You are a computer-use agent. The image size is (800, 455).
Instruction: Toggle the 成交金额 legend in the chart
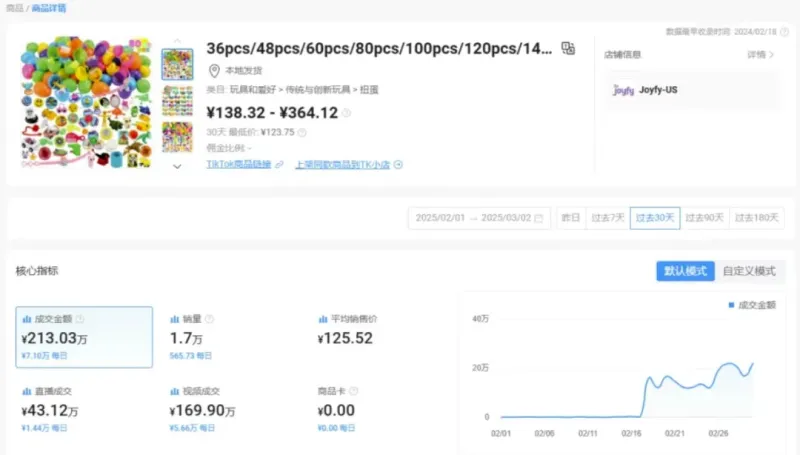[x=750, y=305]
